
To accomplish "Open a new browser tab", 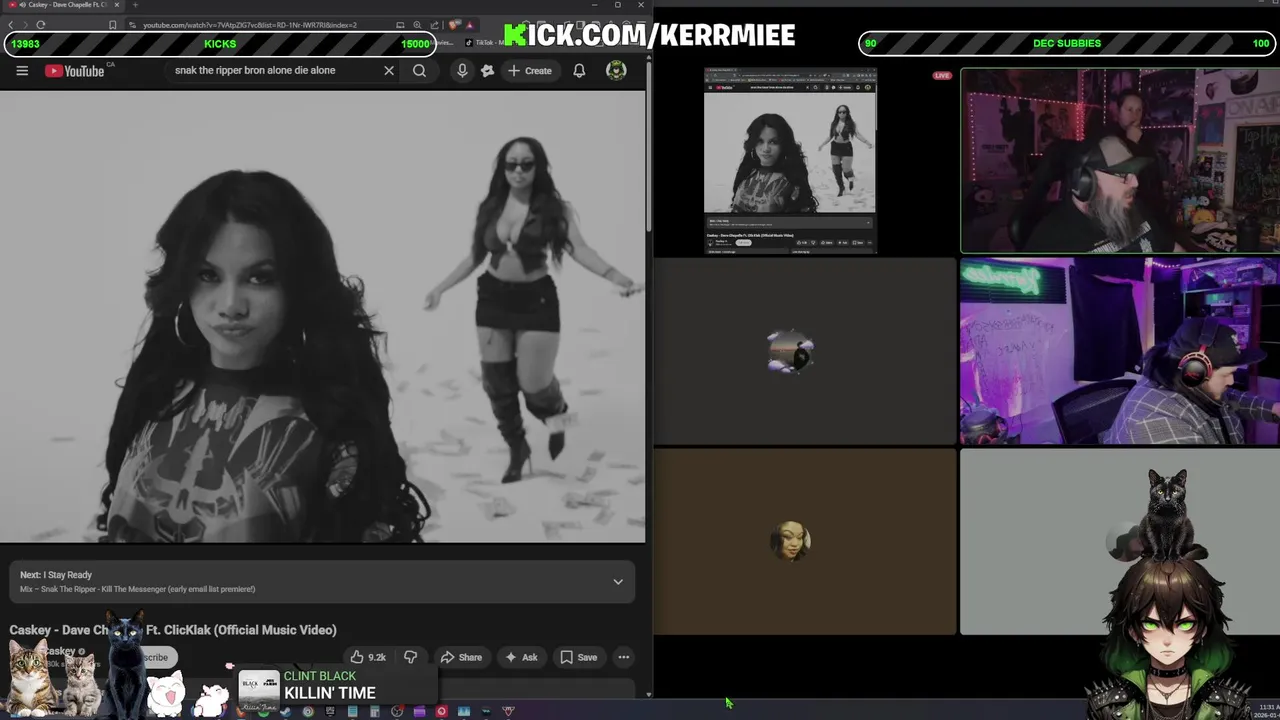I will pos(135,5).
